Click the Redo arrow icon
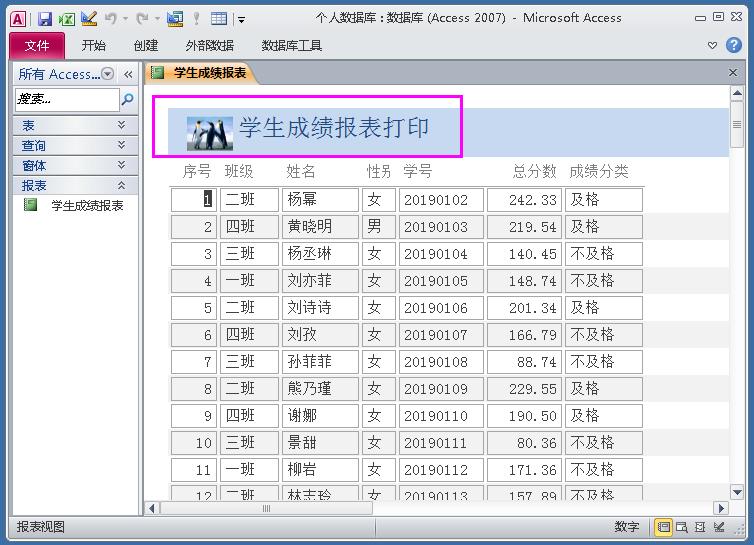 point(142,18)
